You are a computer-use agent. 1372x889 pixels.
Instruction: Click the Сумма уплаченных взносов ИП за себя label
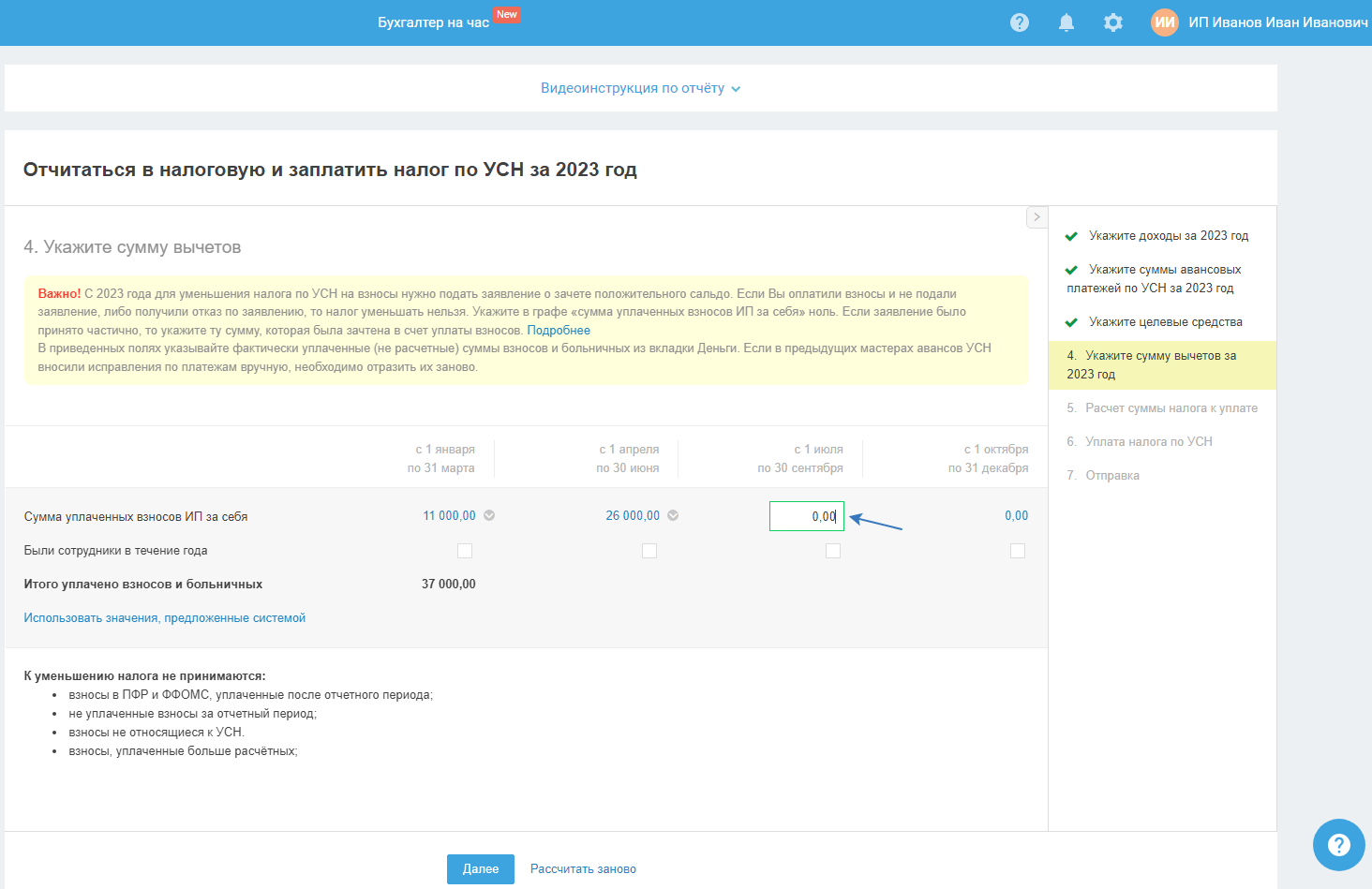tap(136, 517)
